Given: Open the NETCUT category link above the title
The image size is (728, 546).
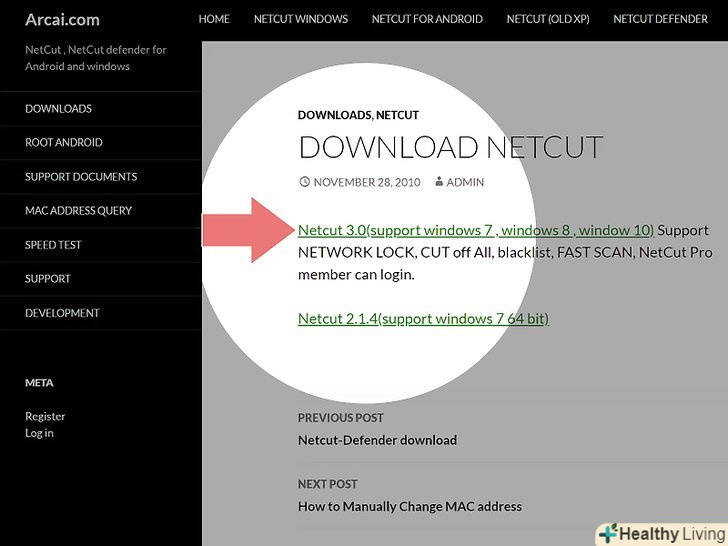Looking at the screenshot, I should click(397, 115).
